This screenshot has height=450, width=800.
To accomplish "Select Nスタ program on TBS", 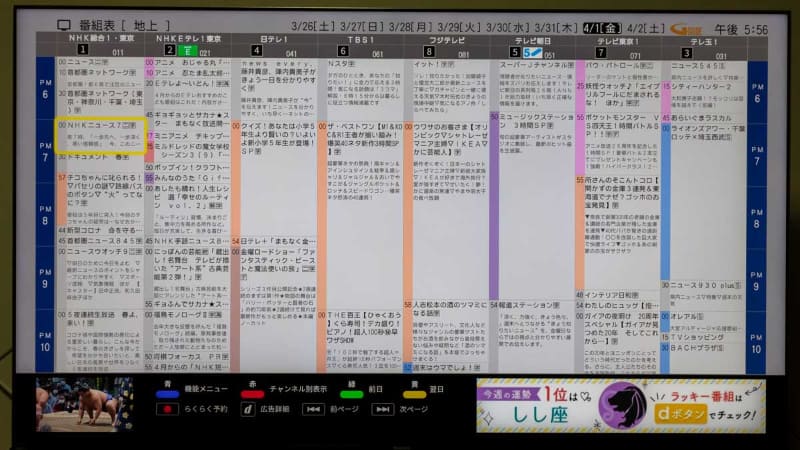I will 360,90.
